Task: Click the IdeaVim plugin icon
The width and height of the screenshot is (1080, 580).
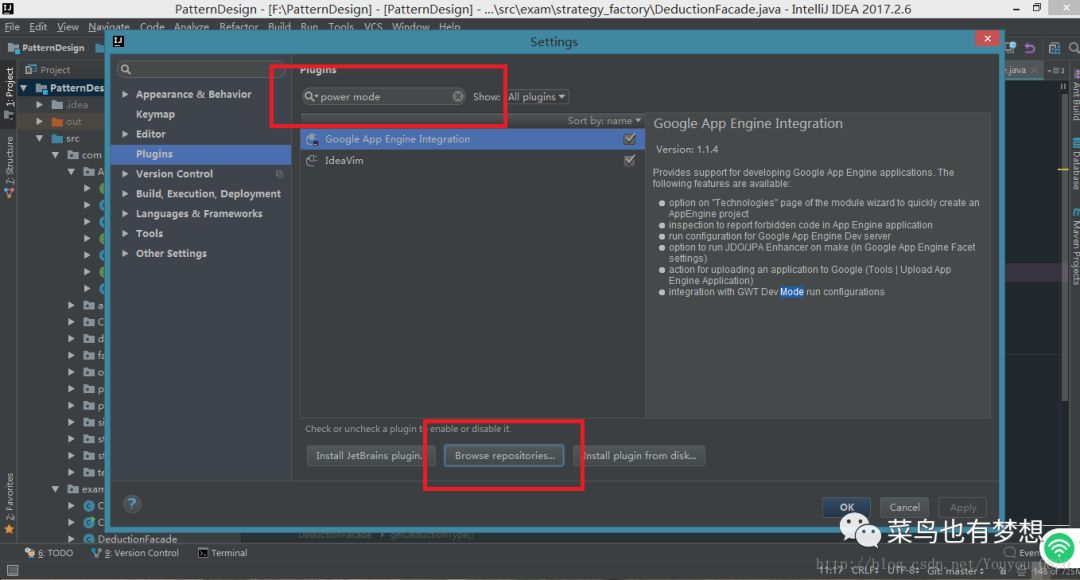Action: (x=312, y=160)
